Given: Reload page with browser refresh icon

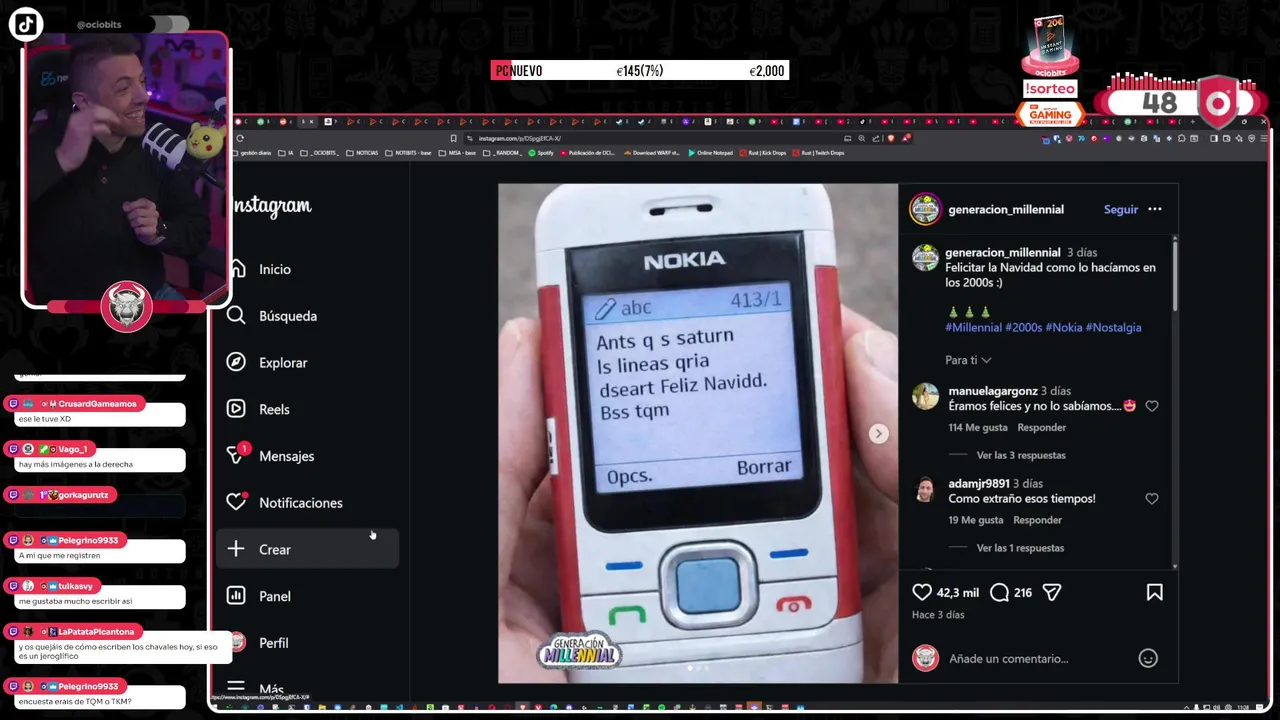Looking at the screenshot, I should (240, 138).
